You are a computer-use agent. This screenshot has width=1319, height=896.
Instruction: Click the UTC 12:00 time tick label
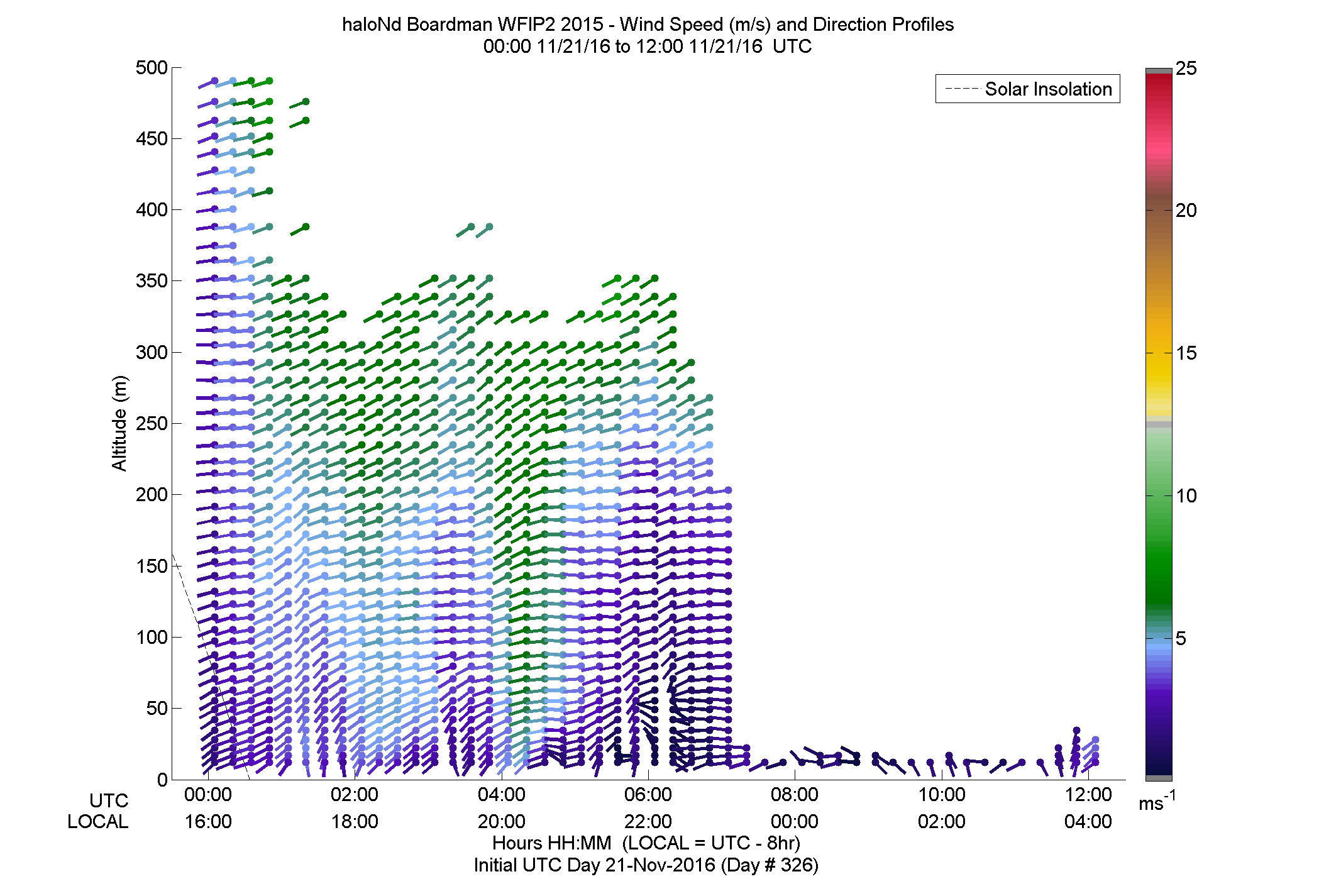click(1088, 795)
